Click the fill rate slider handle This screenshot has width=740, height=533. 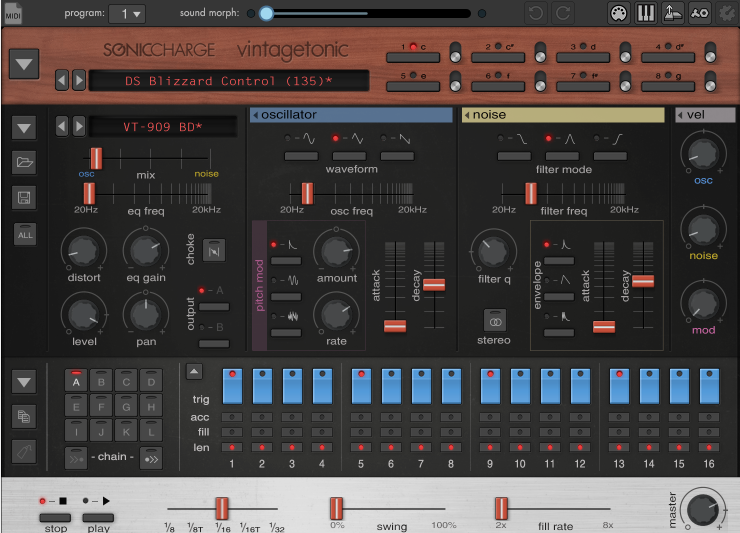(x=501, y=508)
